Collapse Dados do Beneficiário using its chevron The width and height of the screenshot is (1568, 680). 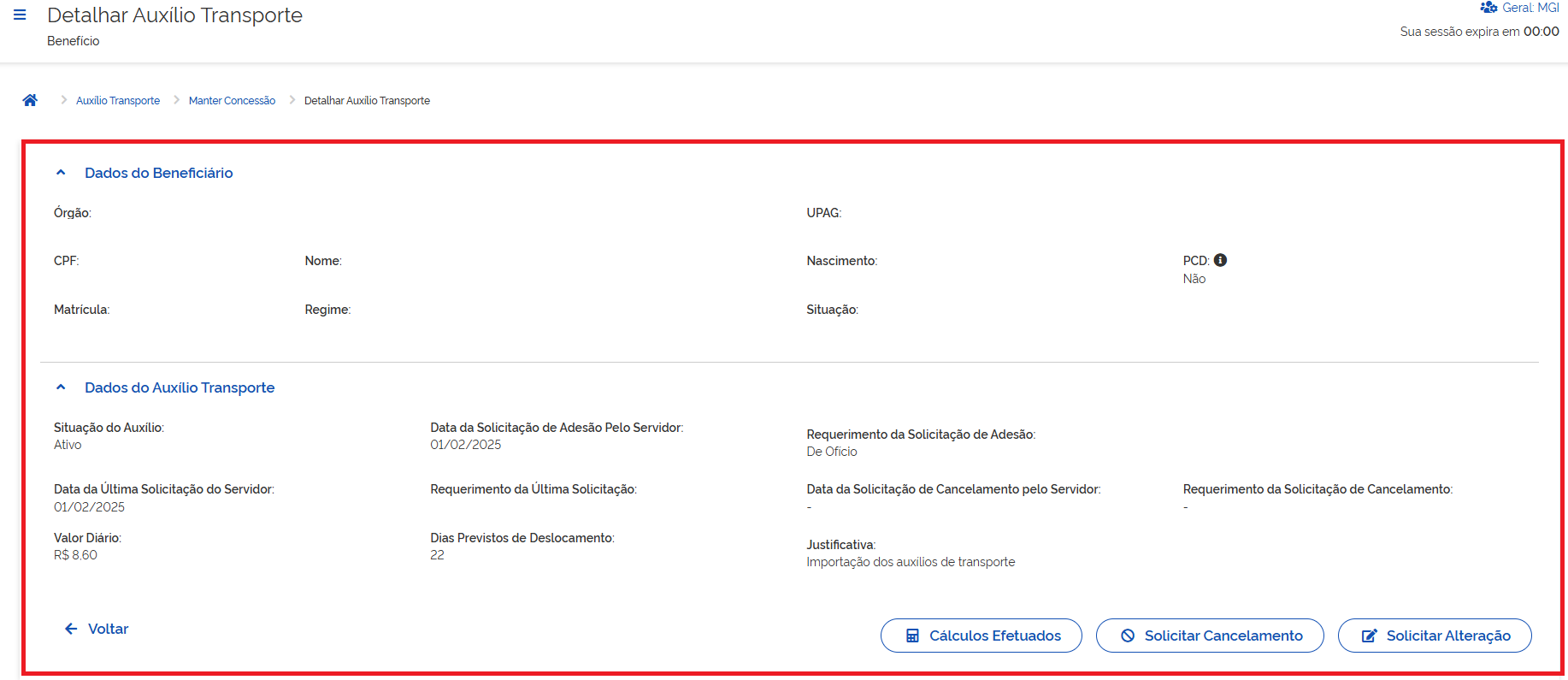point(61,173)
